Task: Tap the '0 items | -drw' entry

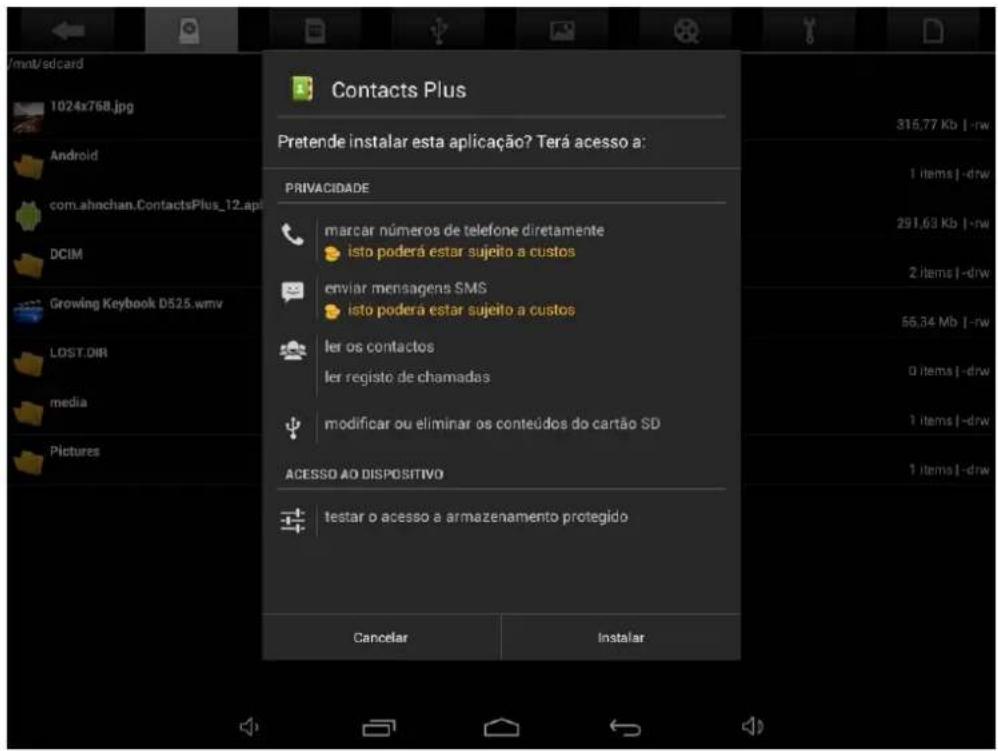Action: (x=949, y=371)
